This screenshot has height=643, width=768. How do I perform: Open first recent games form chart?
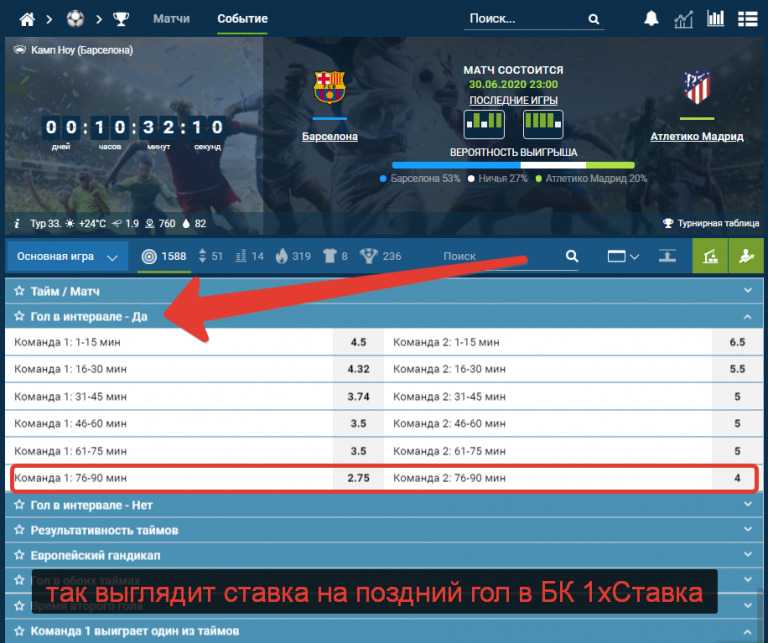484,124
